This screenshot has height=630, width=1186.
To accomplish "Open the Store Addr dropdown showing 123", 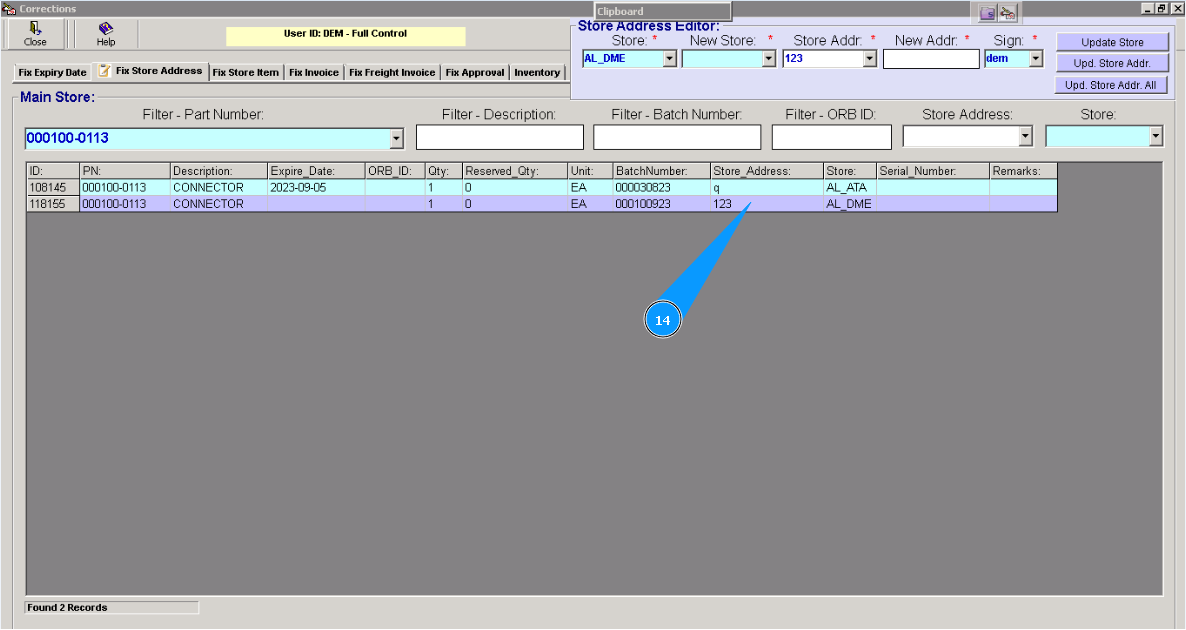I will point(870,59).
